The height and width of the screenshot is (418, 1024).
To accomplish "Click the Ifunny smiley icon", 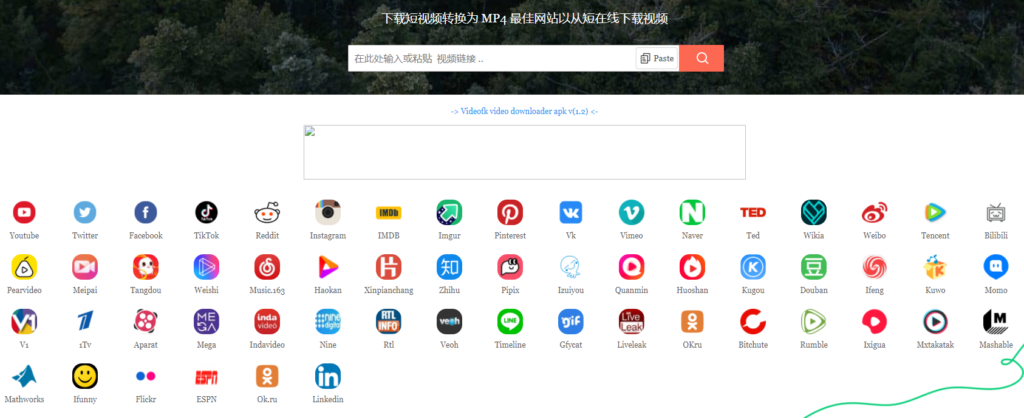I will (85, 376).
